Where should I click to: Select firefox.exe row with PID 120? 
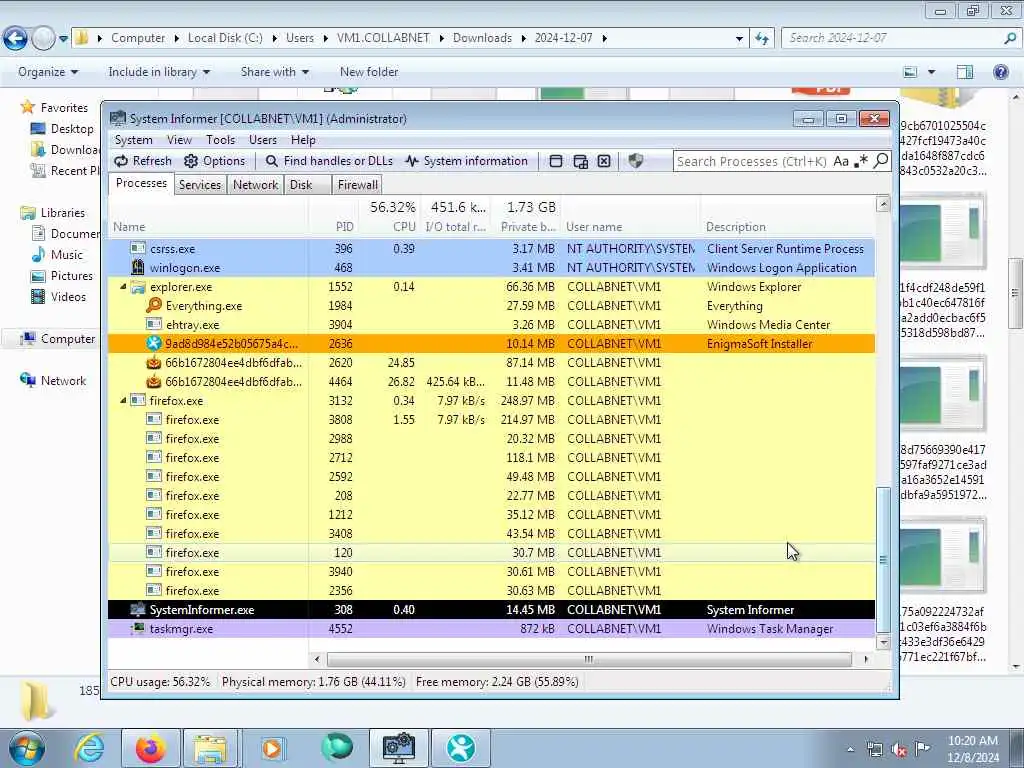[491, 552]
